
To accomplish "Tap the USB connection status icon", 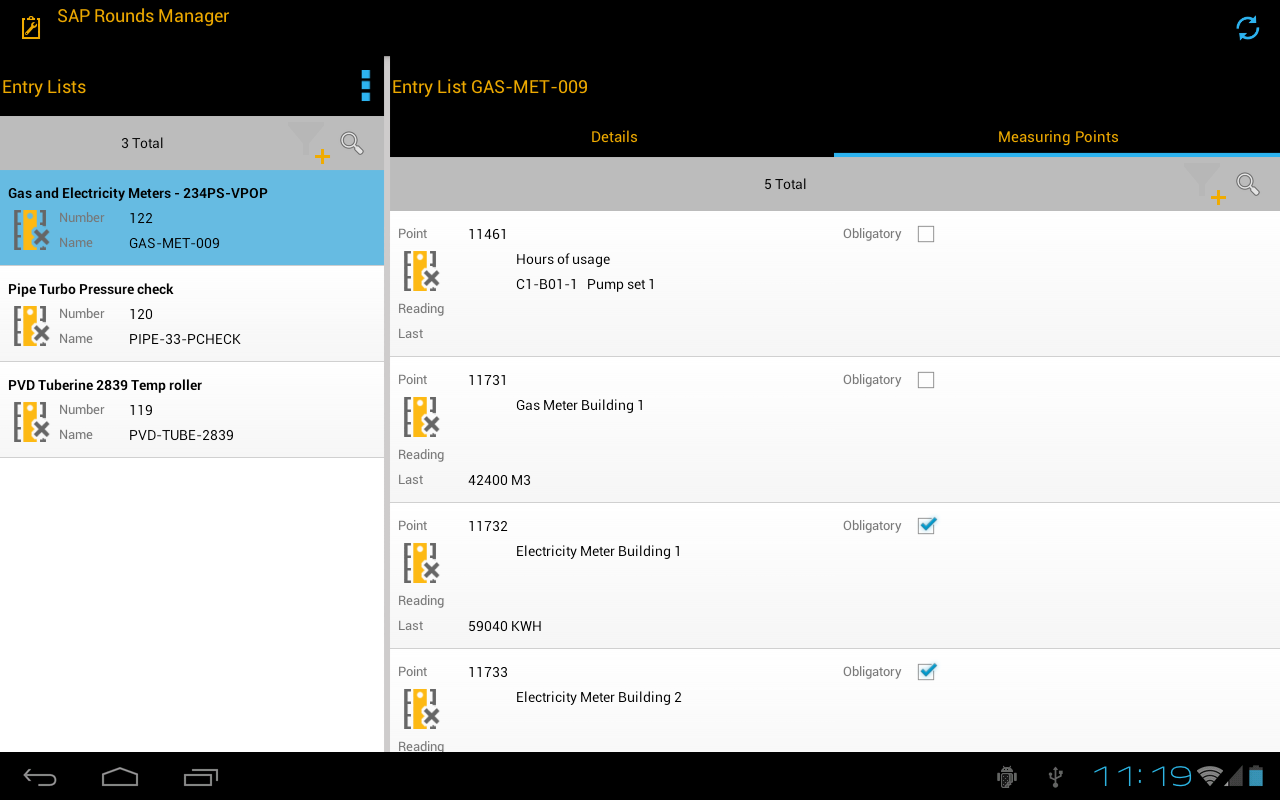I will (1055, 777).
